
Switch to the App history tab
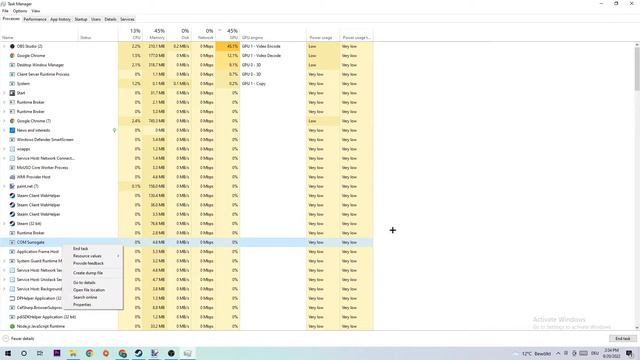pyautogui.click(x=60, y=19)
